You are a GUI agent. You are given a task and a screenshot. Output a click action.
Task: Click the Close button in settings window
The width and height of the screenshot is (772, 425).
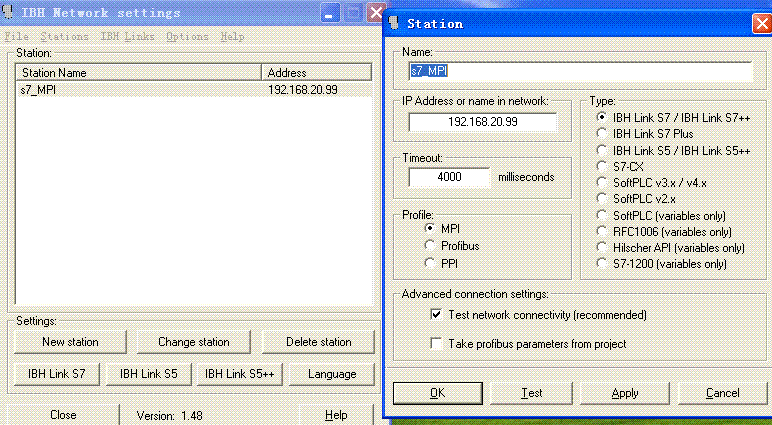(x=63, y=415)
